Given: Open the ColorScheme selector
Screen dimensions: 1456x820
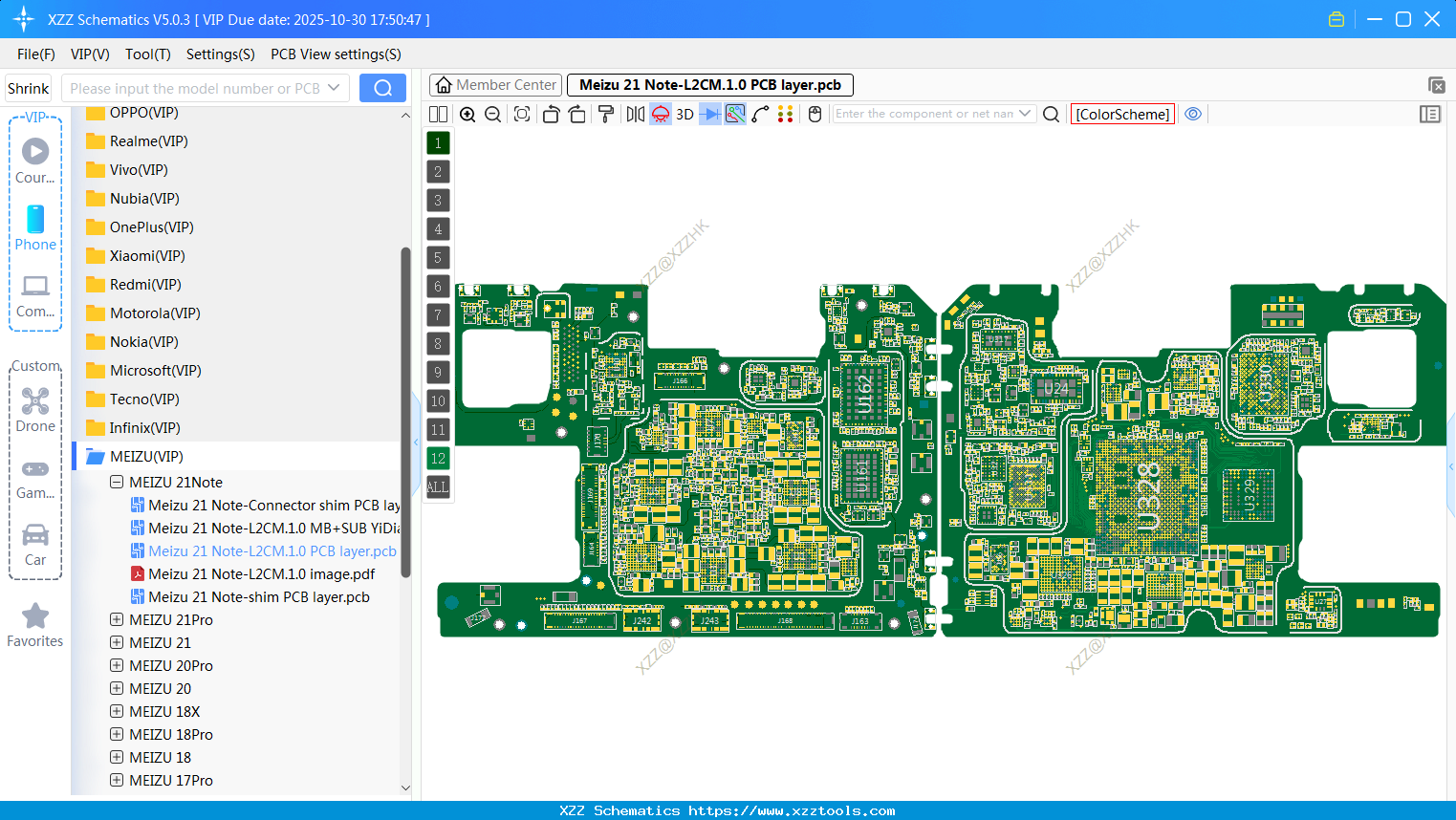Looking at the screenshot, I should coord(1122,114).
